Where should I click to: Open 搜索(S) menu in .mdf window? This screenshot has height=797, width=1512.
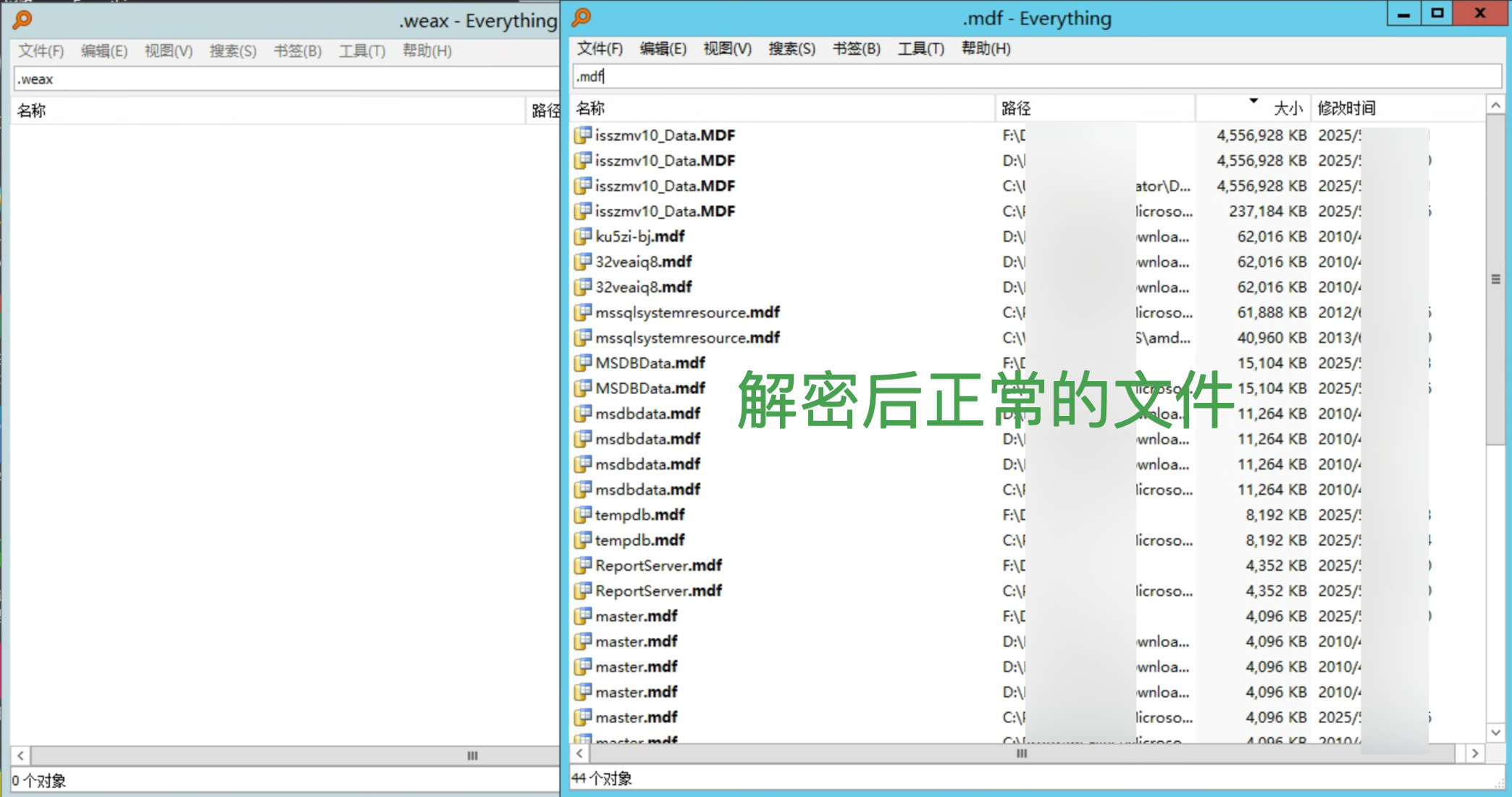click(x=791, y=49)
